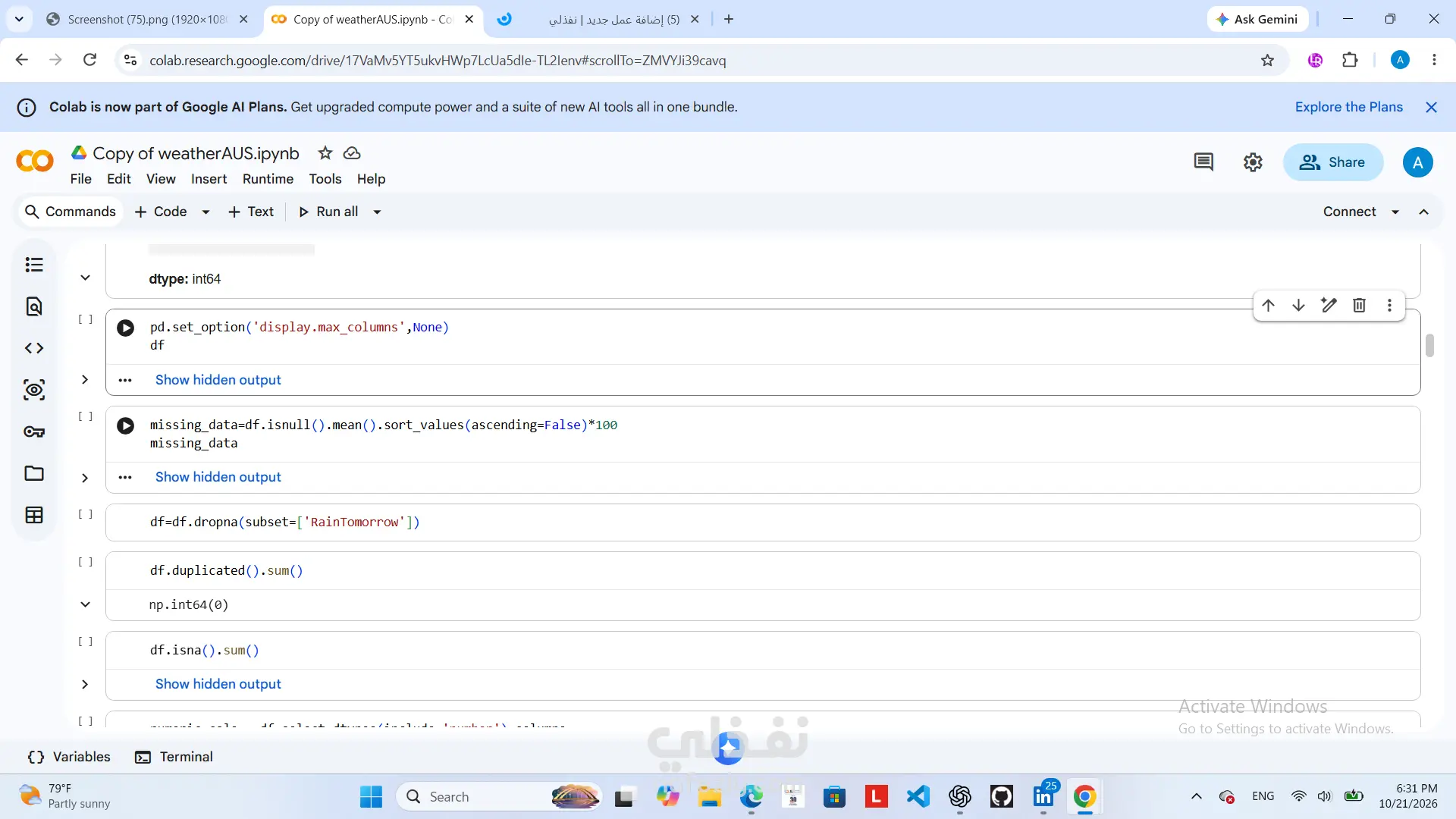Viewport: 1456px width, 819px height.
Task: Open Visual Studio Code from taskbar
Action: click(918, 796)
